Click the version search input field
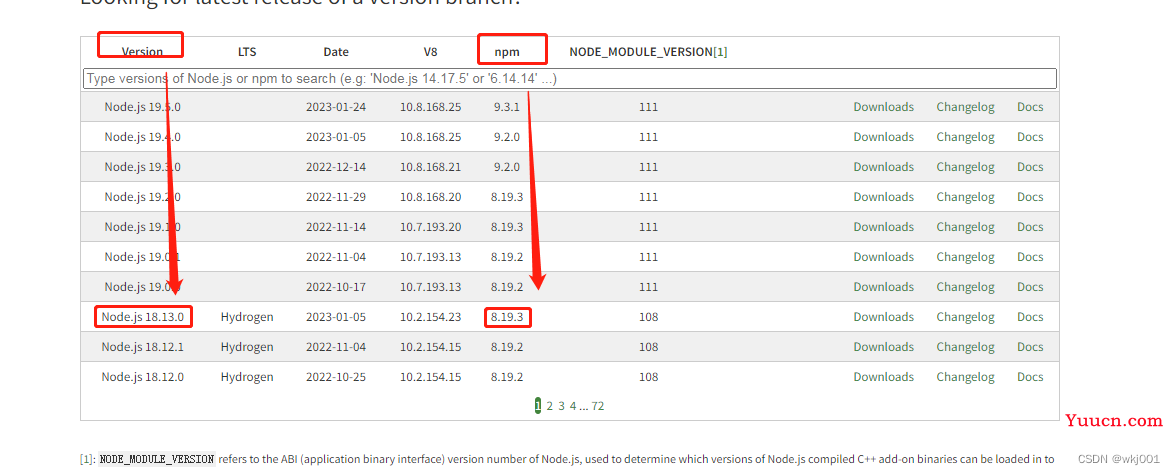Viewport: 1175px width, 475px height. 570,79
